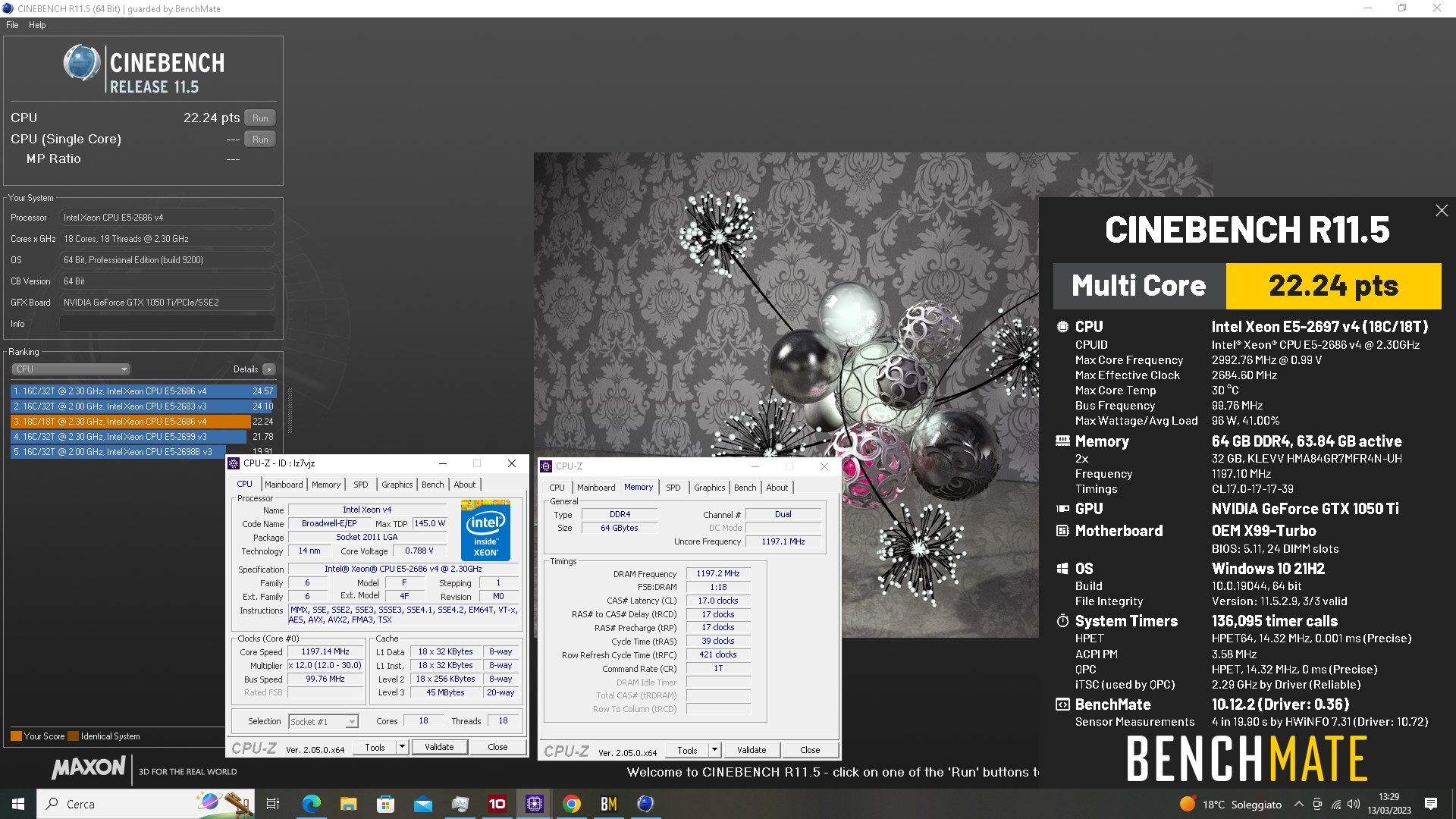Open Task View from the taskbar
This screenshot has width=1456, height=819.
tap(273, 804)
